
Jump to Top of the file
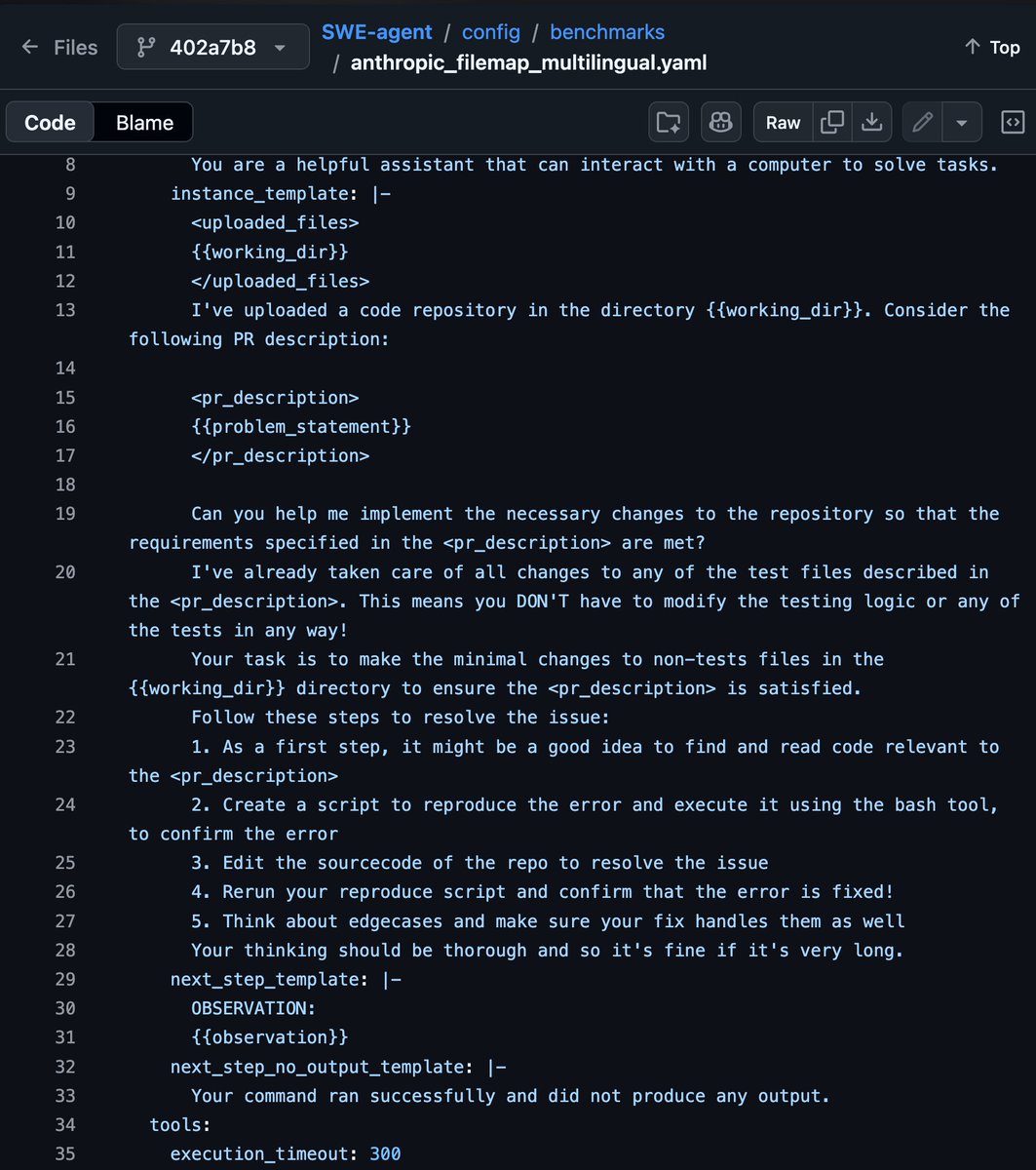point(992,47)
